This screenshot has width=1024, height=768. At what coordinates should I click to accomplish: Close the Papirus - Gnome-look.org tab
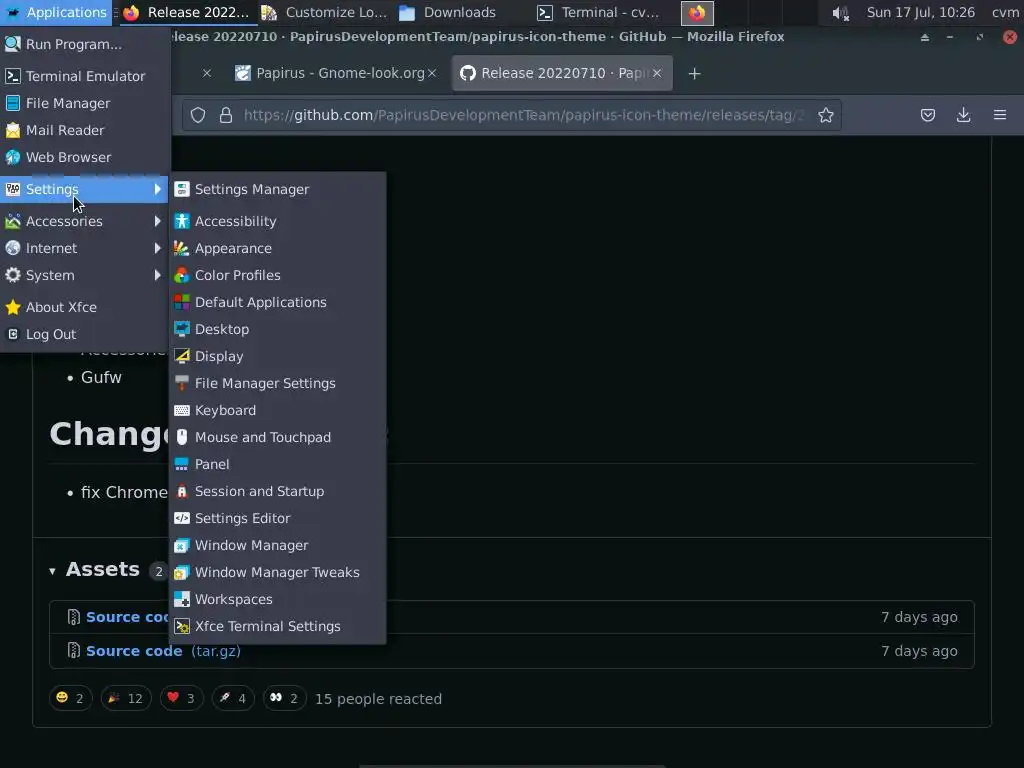432,73
